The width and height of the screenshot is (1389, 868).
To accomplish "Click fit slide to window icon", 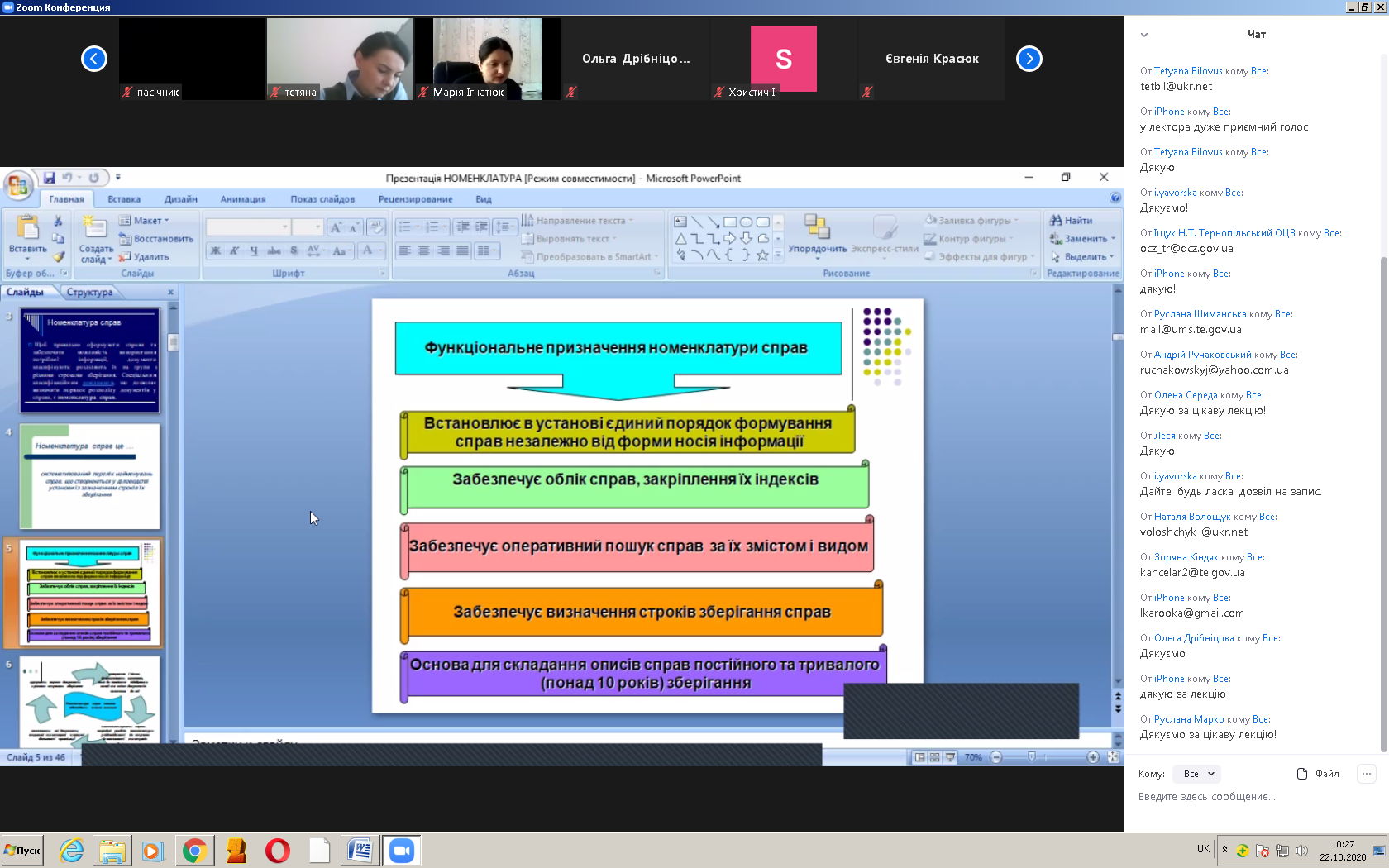I will (1113, 757).
